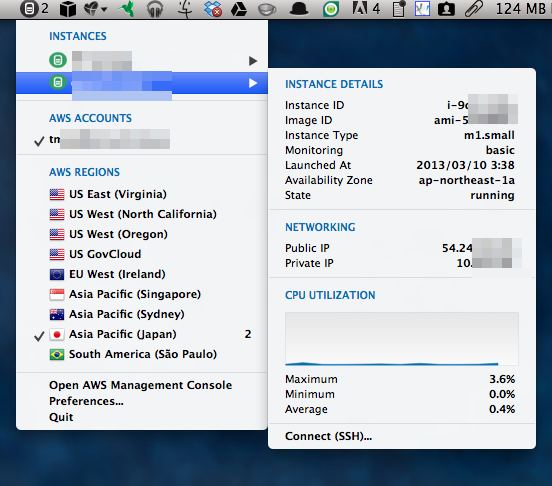Select US East (Virginia) region
This screenshot has width=552, height=486.
(x=142, y=194)
